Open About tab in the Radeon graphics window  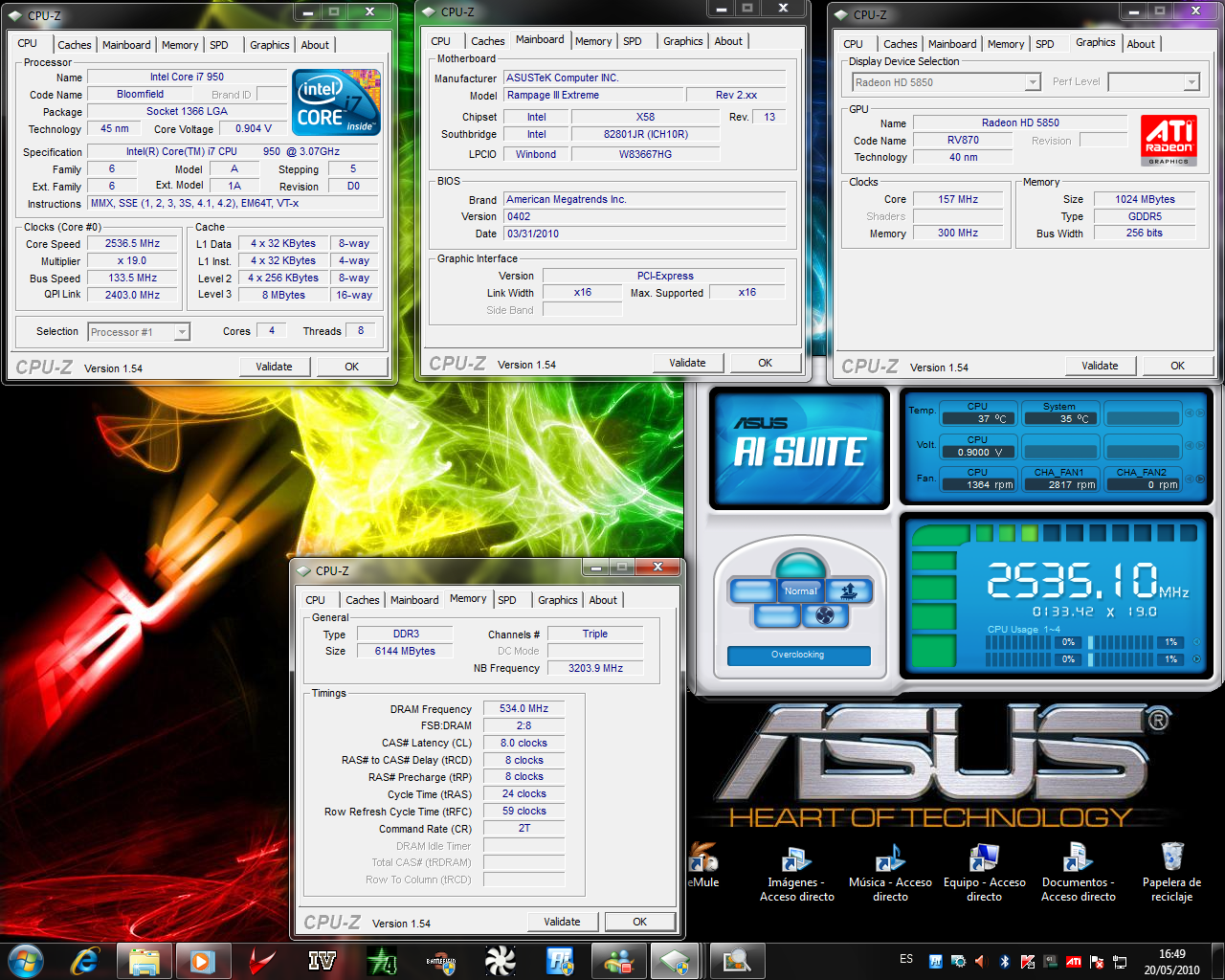tap(1140, 44)
